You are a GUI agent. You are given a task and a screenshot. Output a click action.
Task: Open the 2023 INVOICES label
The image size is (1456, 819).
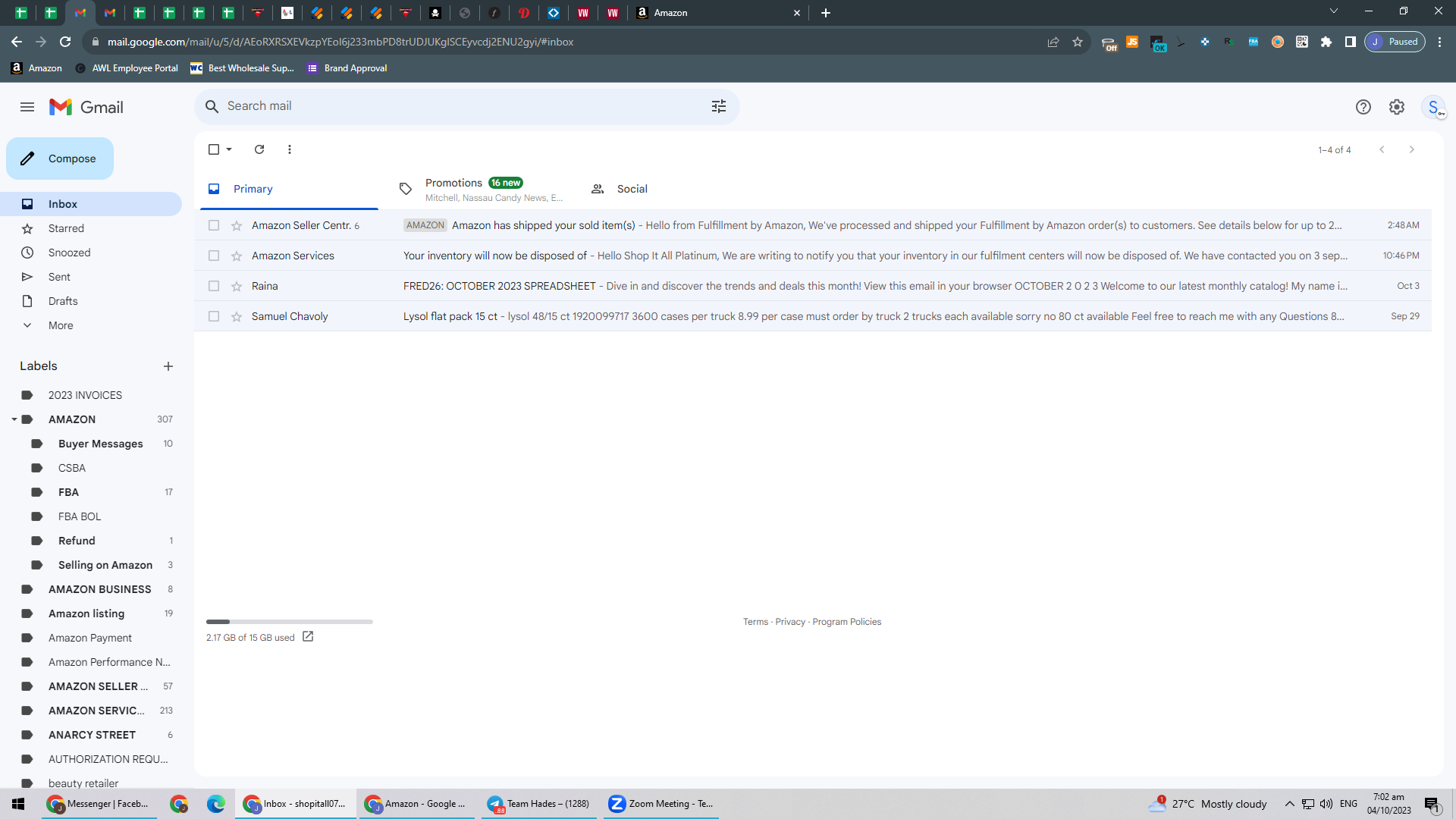coord(85,395)
